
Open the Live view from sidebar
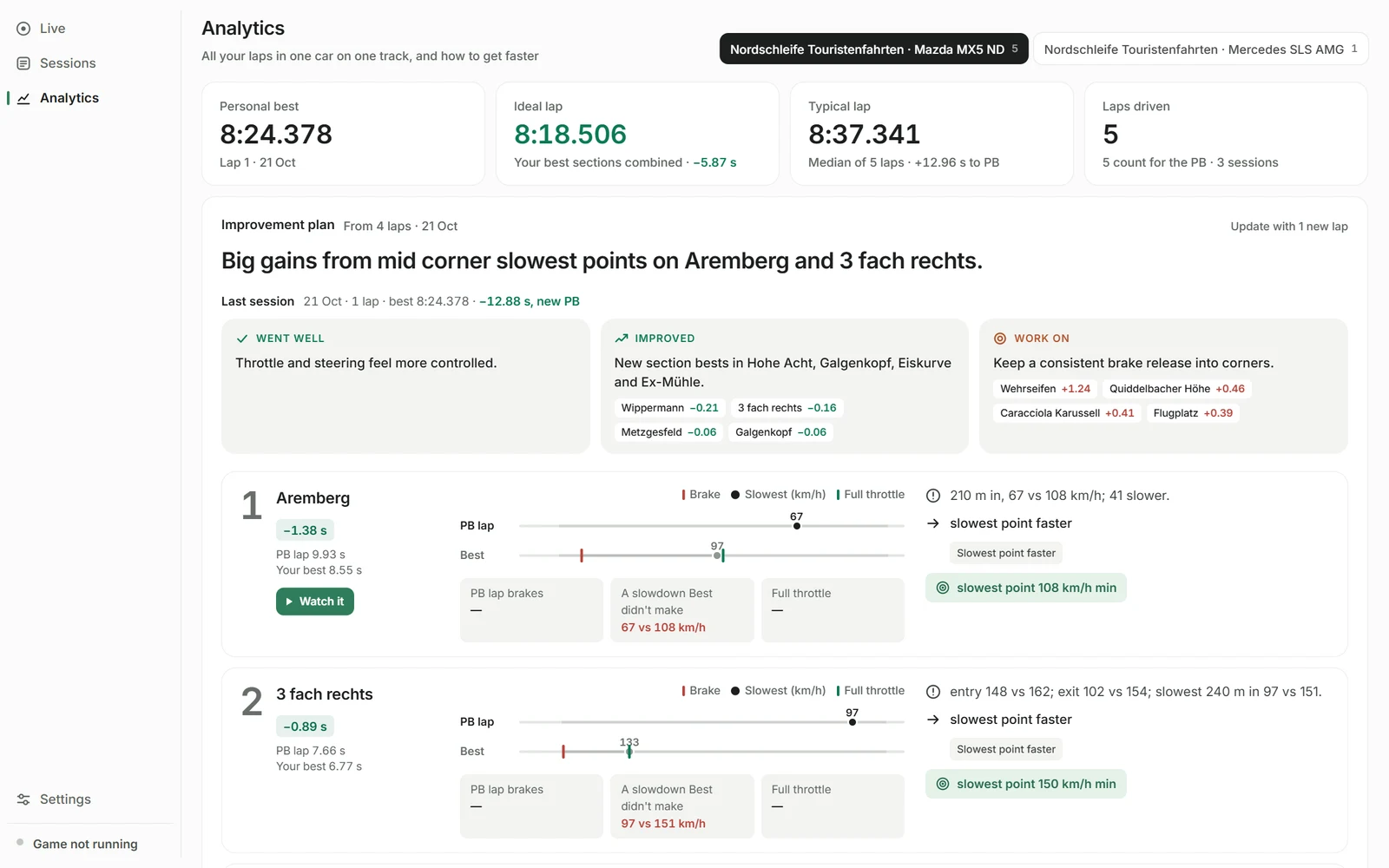tap(52, 29)
